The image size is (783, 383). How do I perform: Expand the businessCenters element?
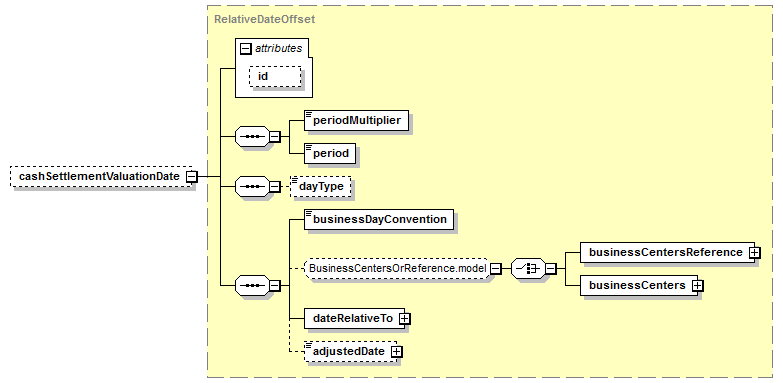pos(697,286)
